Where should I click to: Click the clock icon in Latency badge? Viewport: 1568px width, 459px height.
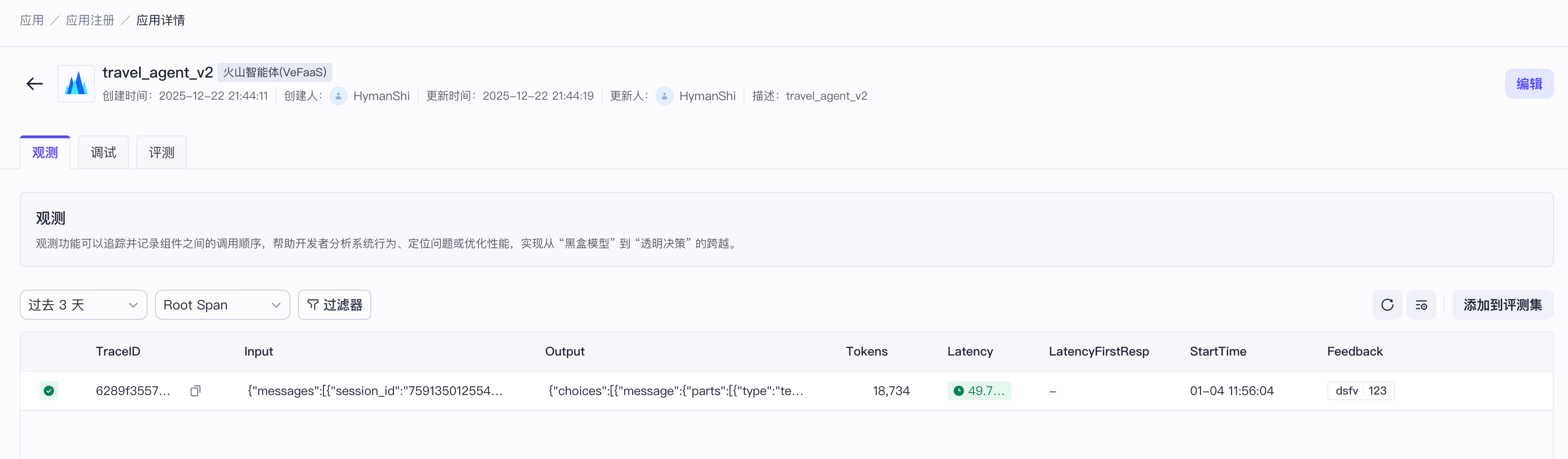959,391
